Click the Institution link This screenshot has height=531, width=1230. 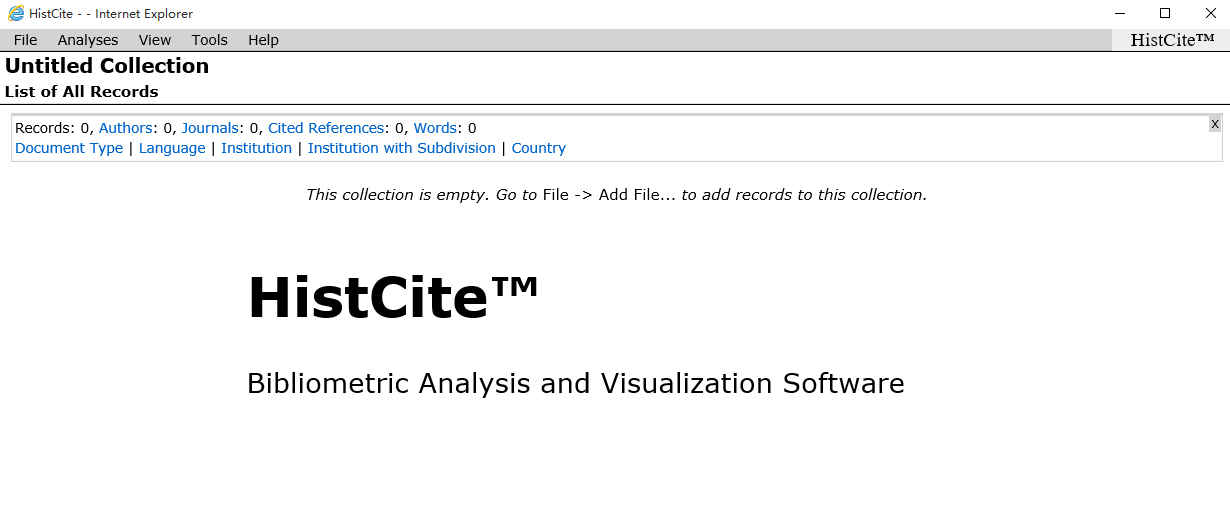point(257,148)
